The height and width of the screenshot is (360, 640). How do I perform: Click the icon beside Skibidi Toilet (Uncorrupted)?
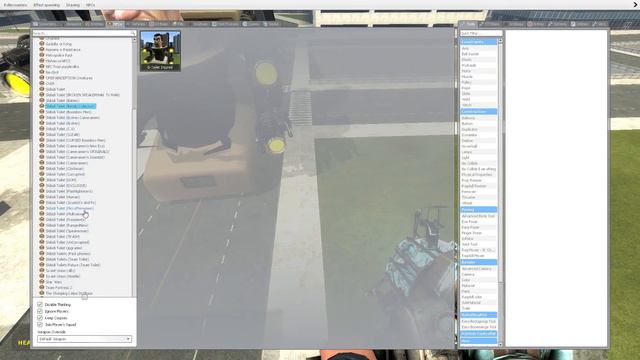point(42,242)
